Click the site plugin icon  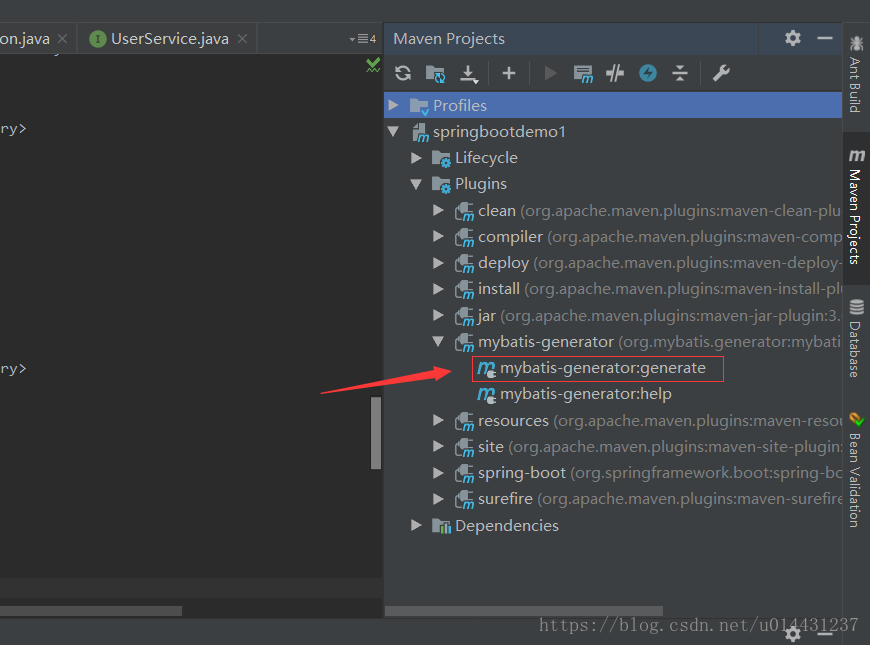point(464,447)
